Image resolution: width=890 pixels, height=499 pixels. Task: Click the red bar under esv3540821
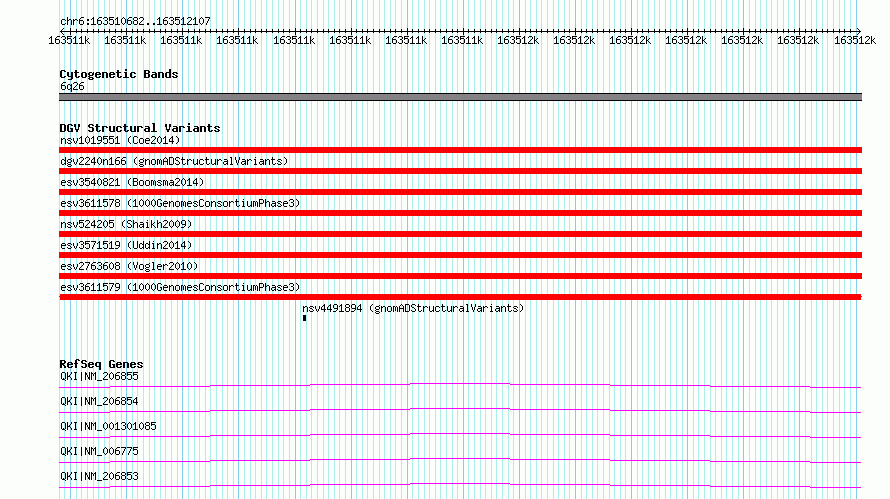(460, 192)
